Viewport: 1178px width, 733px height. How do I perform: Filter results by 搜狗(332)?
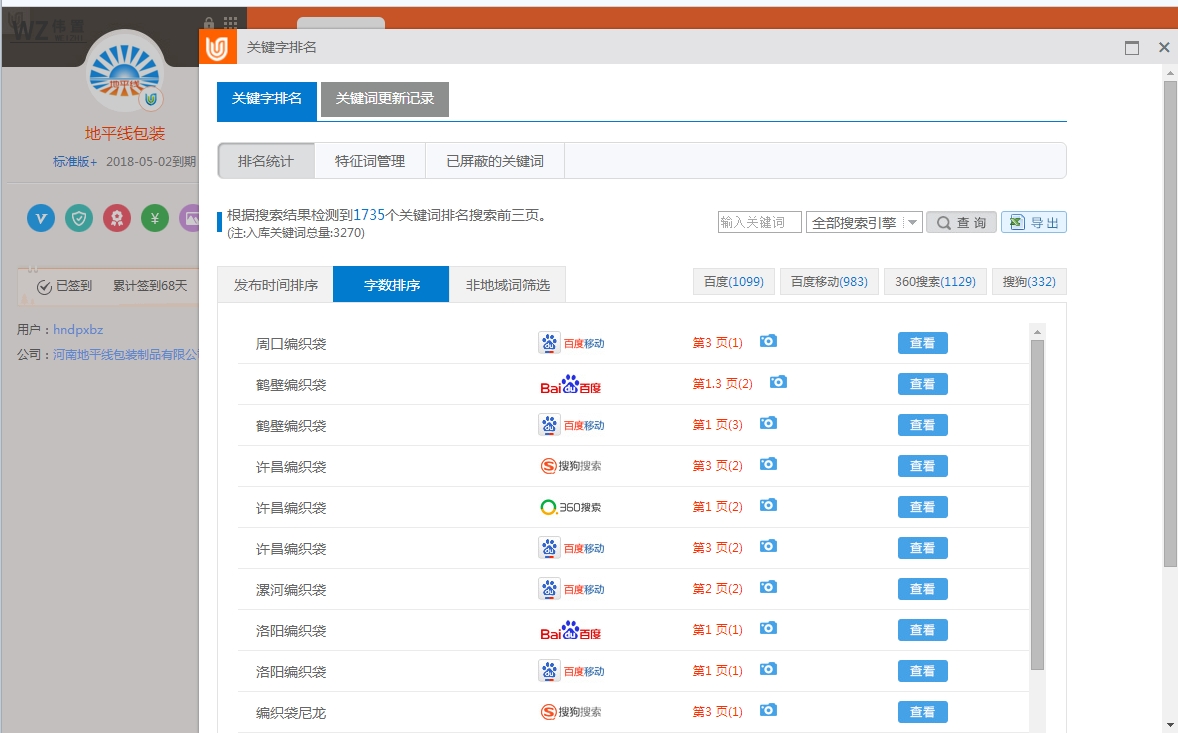coord(1029,281)
